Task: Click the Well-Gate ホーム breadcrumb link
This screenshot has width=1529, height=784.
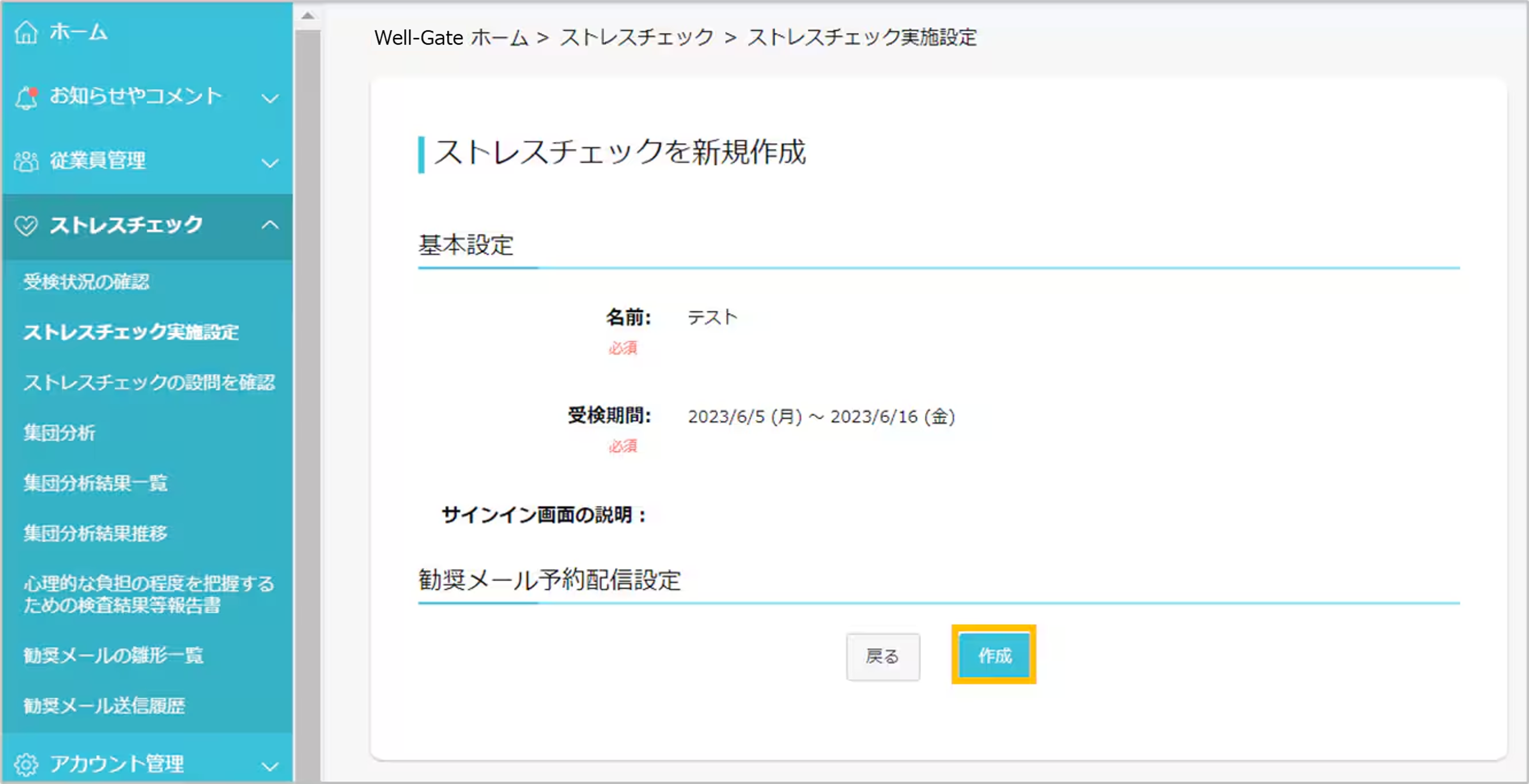Action: coord(451,38)
